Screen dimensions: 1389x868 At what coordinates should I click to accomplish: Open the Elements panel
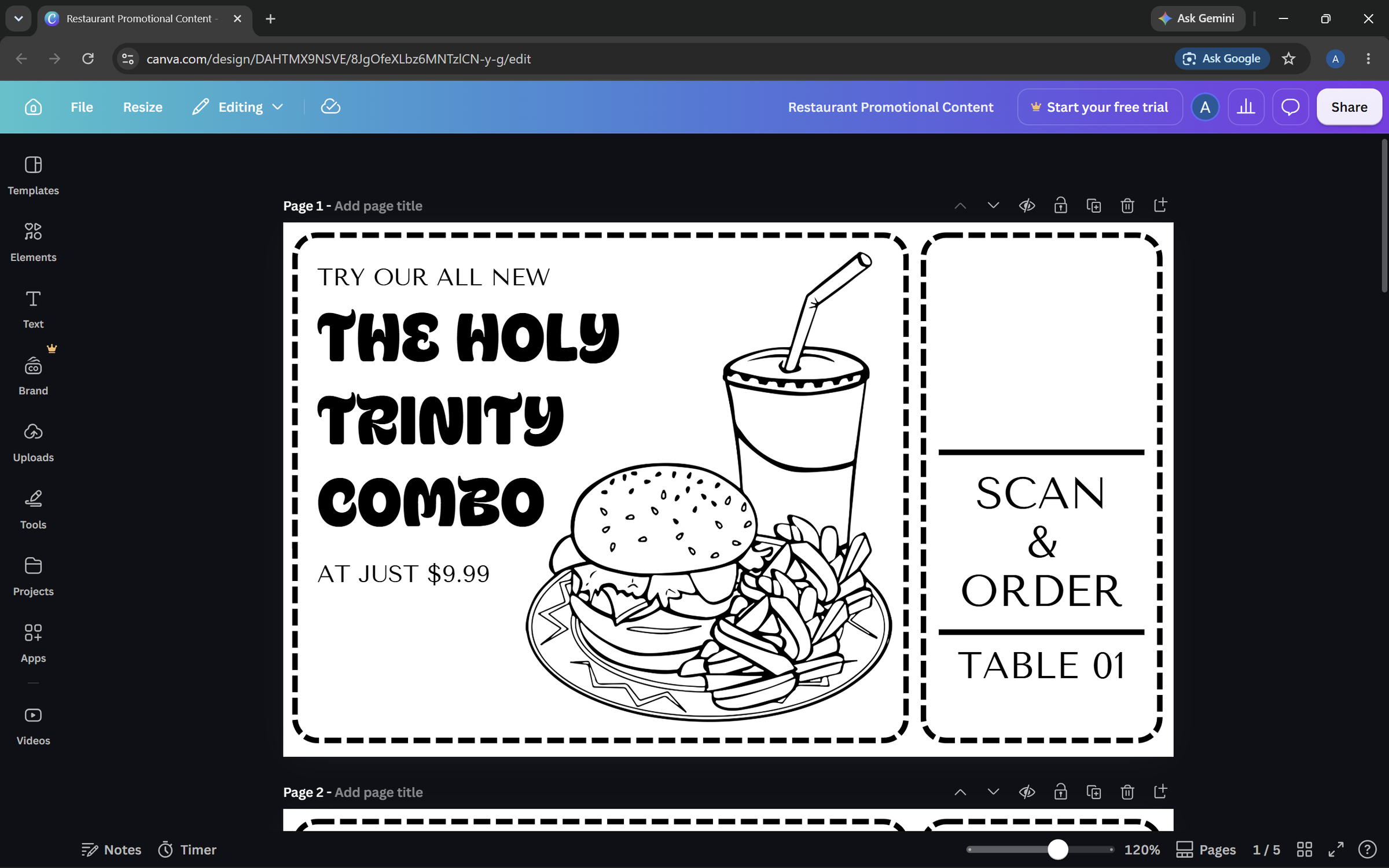pos(33,242)
